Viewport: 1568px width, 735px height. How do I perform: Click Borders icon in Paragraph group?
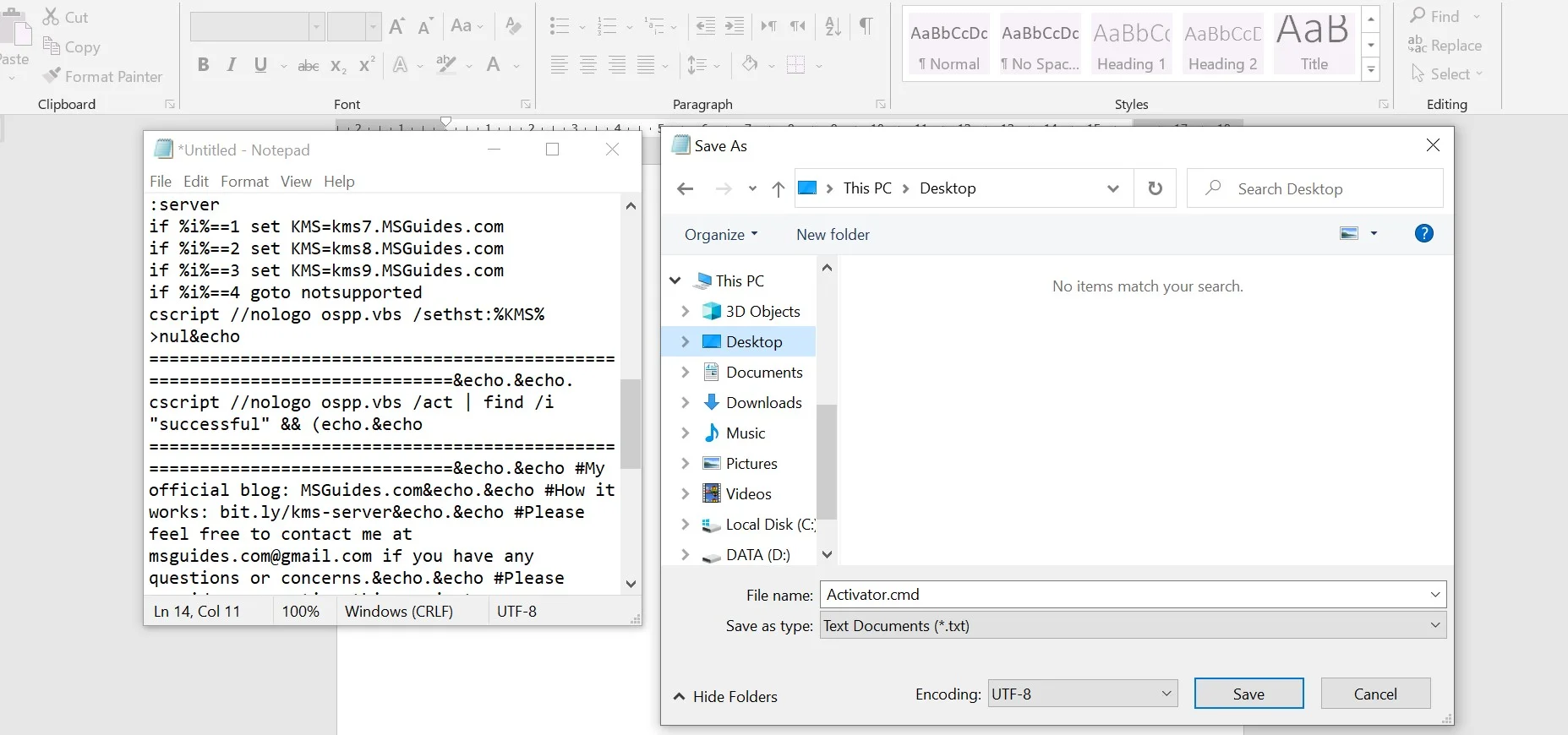(x=795, y=64)
